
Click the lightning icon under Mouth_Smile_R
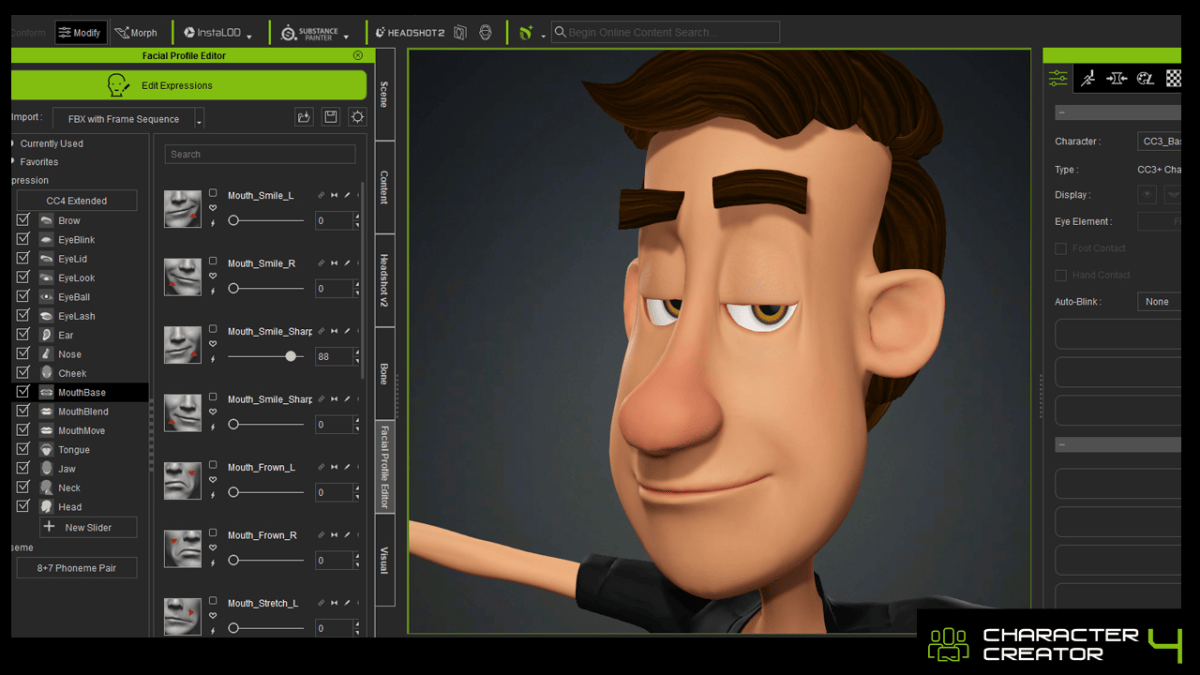[x=213, y=290]
